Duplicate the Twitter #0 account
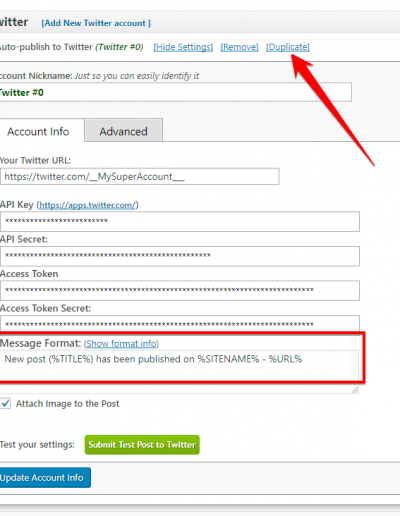 pos(288,47)
